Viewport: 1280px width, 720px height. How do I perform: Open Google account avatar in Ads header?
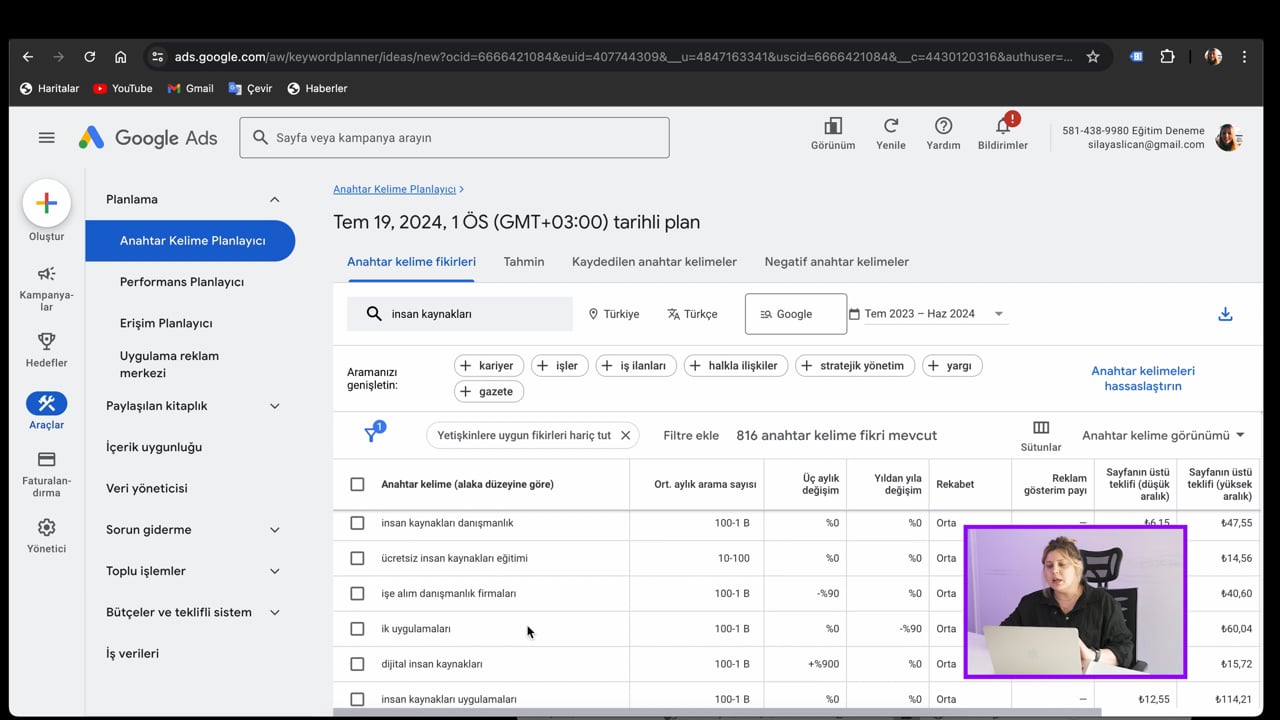[x=1228, y=138]
